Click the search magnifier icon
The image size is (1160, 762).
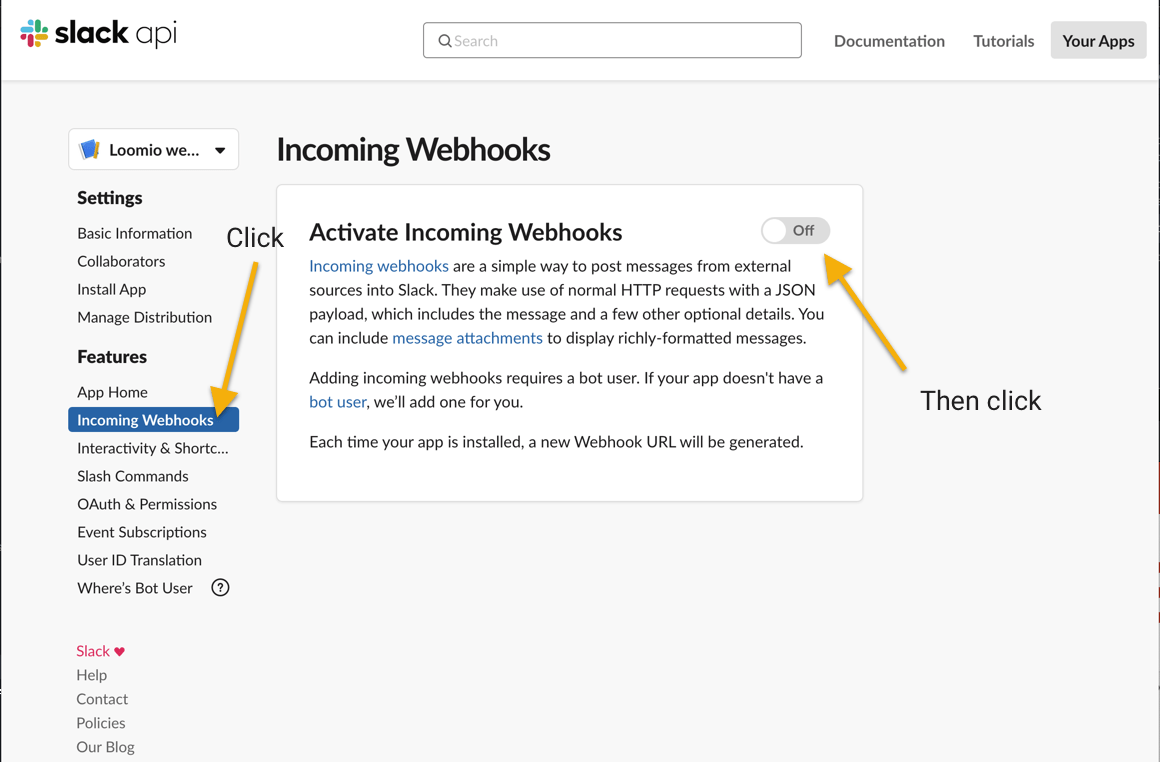[445, 41]
